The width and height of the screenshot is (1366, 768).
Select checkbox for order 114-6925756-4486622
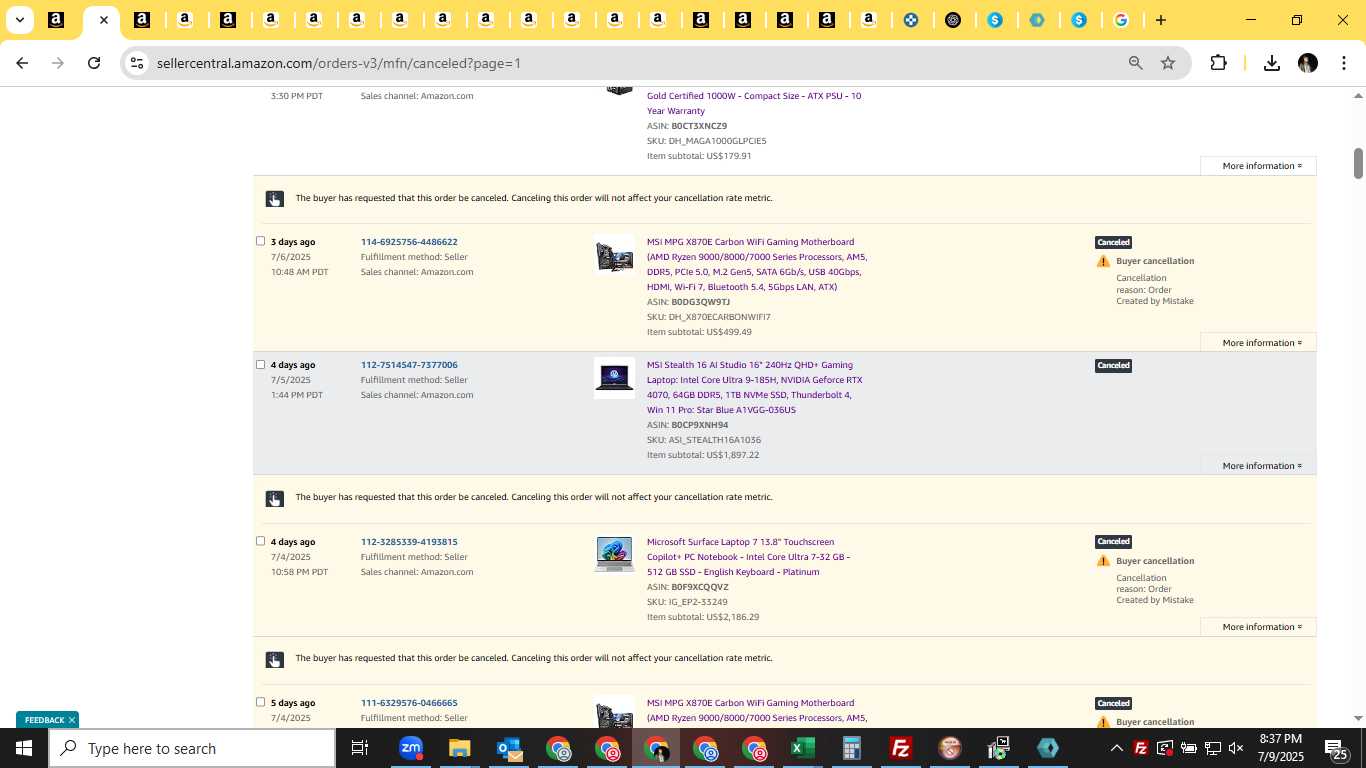click(260, 241)
